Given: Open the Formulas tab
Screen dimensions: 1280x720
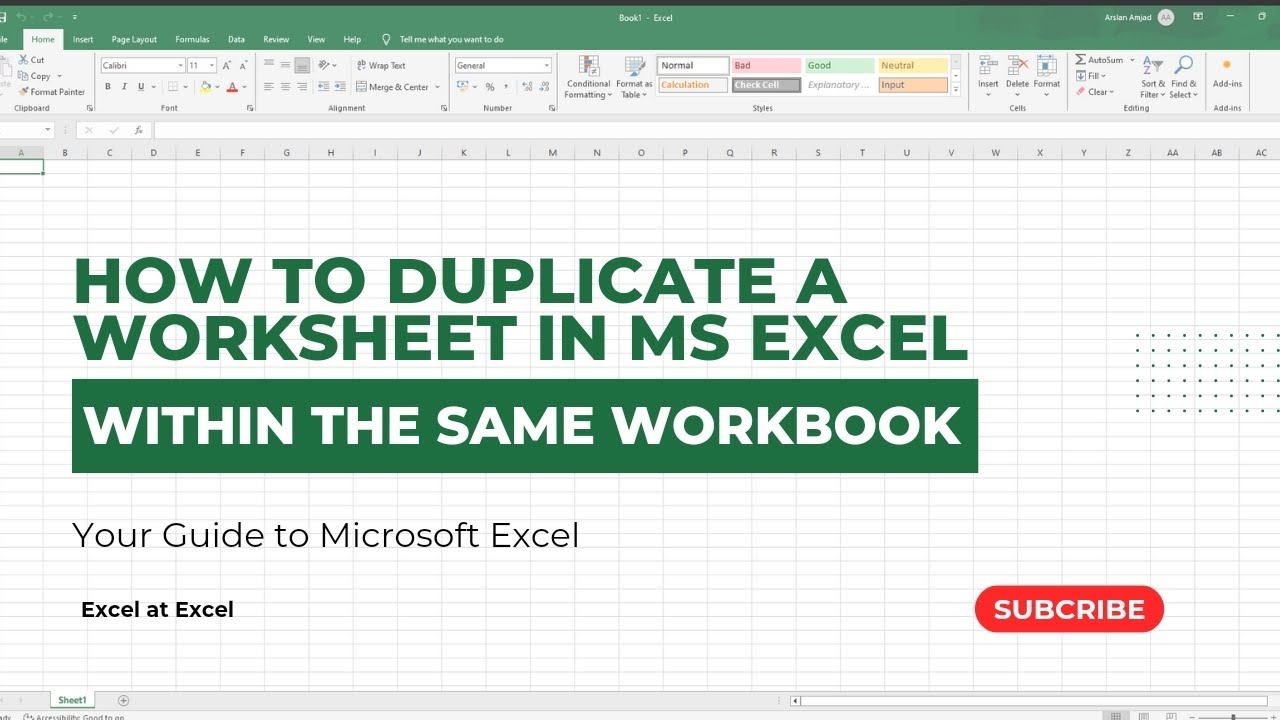Looking at the screenshot, I should [192, 39].
